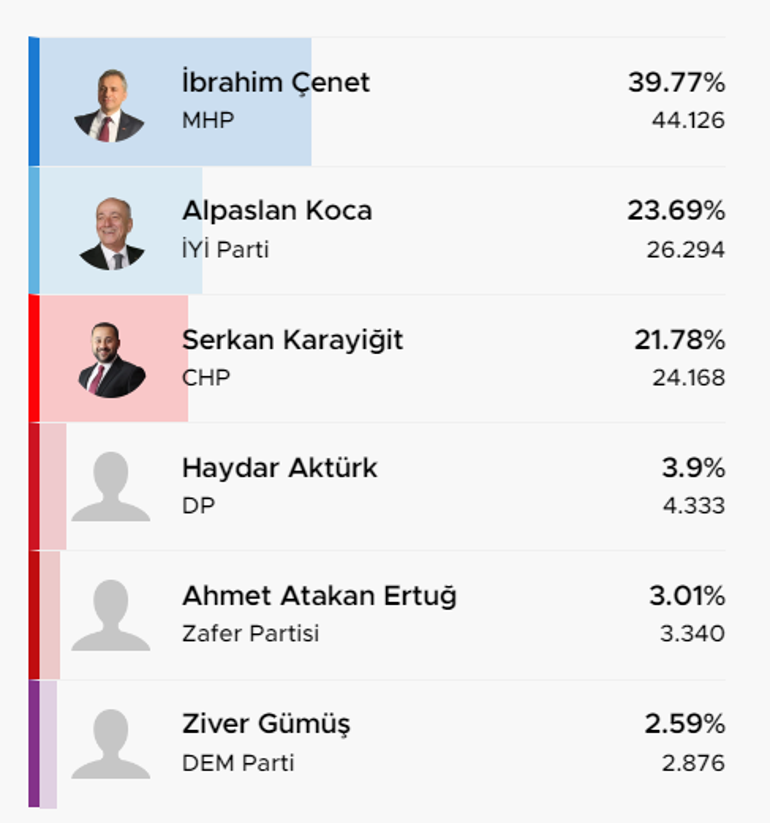Click Ahmet Atakan Ertuğ's placeholder avatar icon
This screenshot has width=770, height=823.
coord(111,615)
